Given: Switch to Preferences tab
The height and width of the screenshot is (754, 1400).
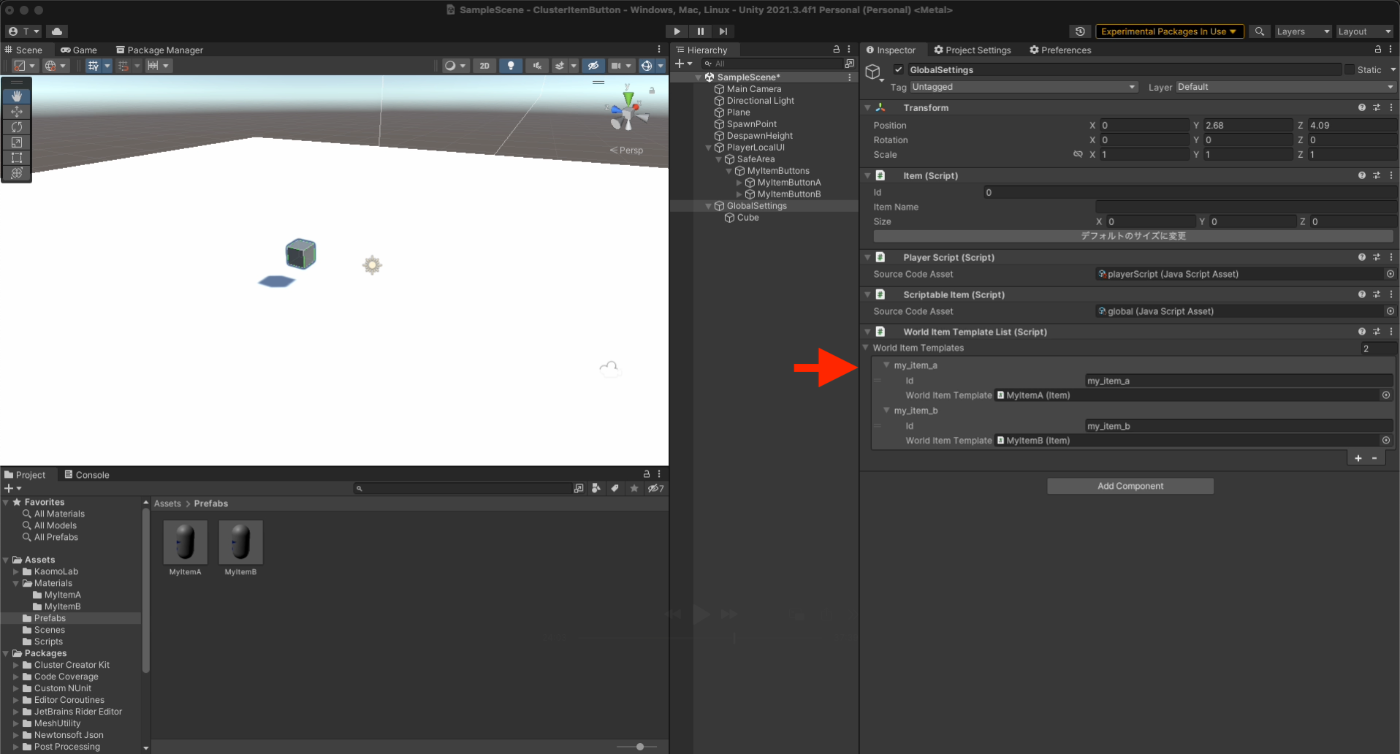Looking at the screenshot, I should 1059,50.
